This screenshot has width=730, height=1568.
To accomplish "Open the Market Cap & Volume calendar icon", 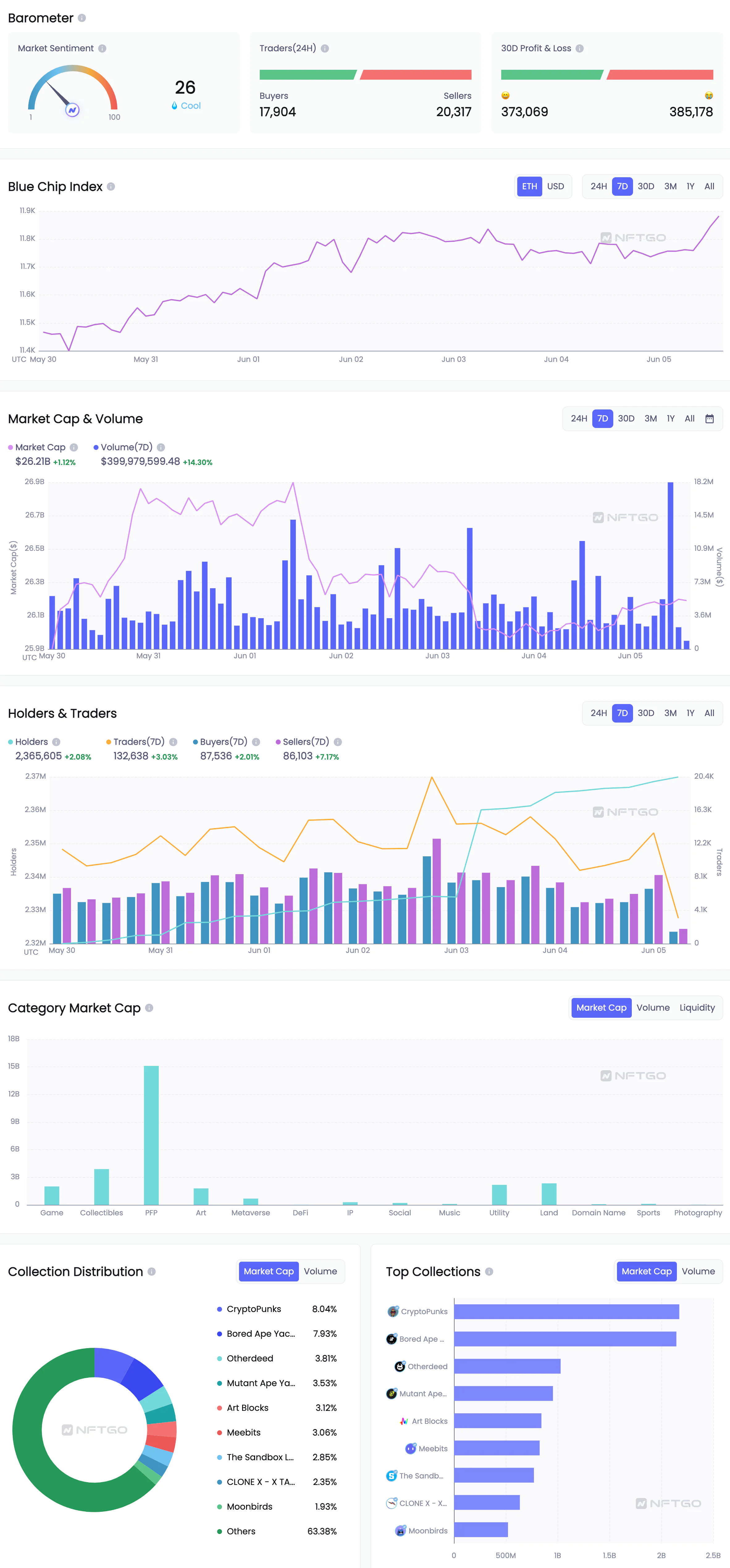I will 709,419.
